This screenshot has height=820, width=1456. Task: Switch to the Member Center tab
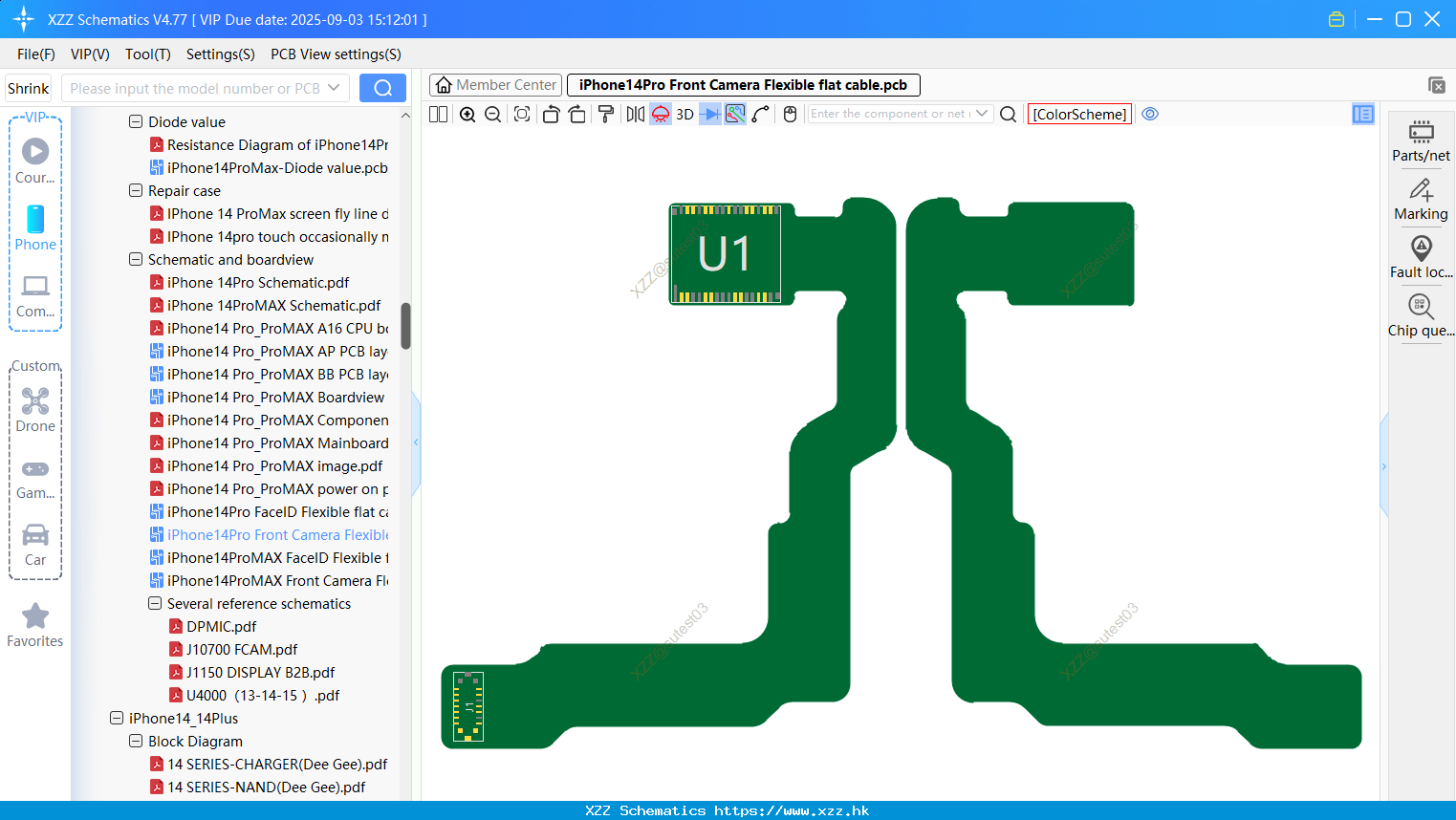pos(495,85)
